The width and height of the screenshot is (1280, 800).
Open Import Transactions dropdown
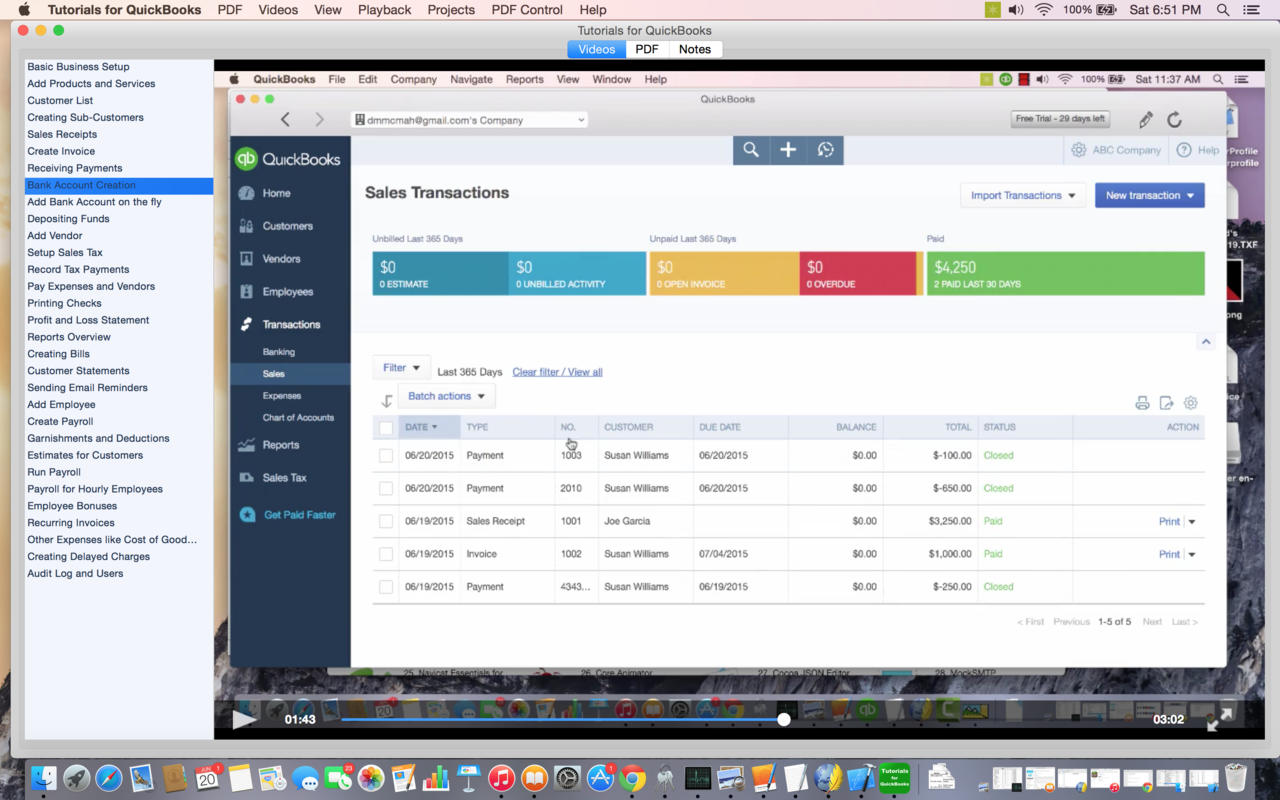pyautogui.click(x=1023, y=195)
